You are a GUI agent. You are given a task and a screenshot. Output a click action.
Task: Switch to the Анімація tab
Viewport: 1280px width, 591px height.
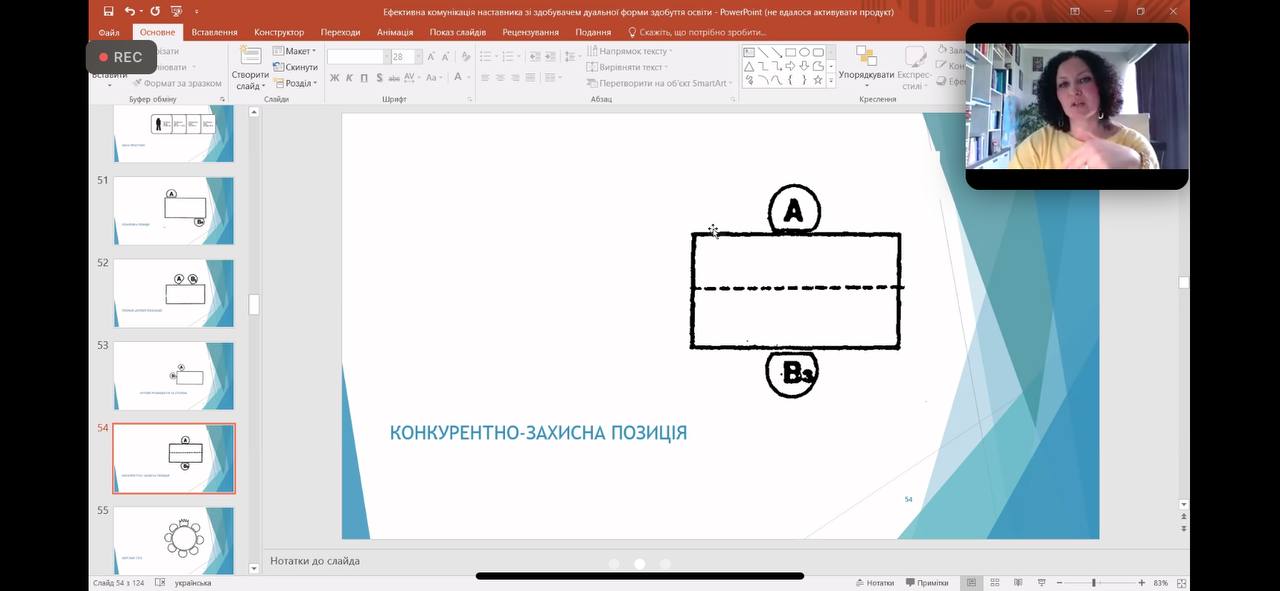[395, 32]
